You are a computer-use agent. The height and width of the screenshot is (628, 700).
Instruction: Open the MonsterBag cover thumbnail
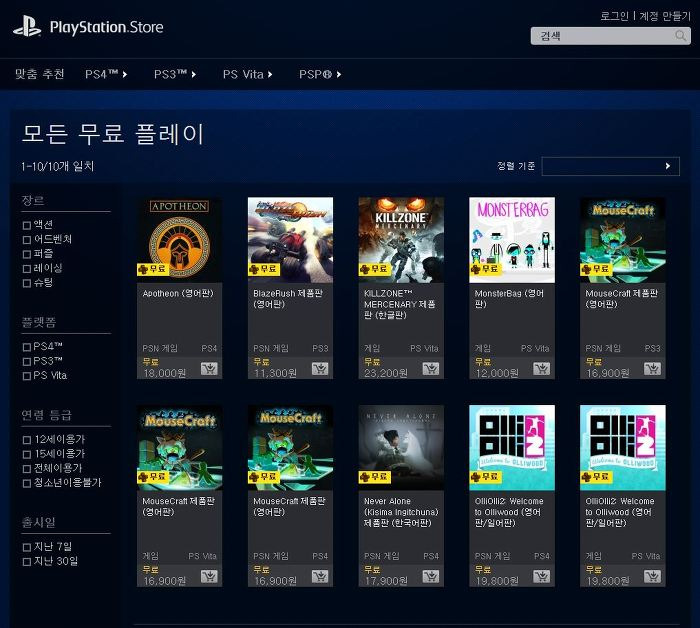click(x=512, y=240)
